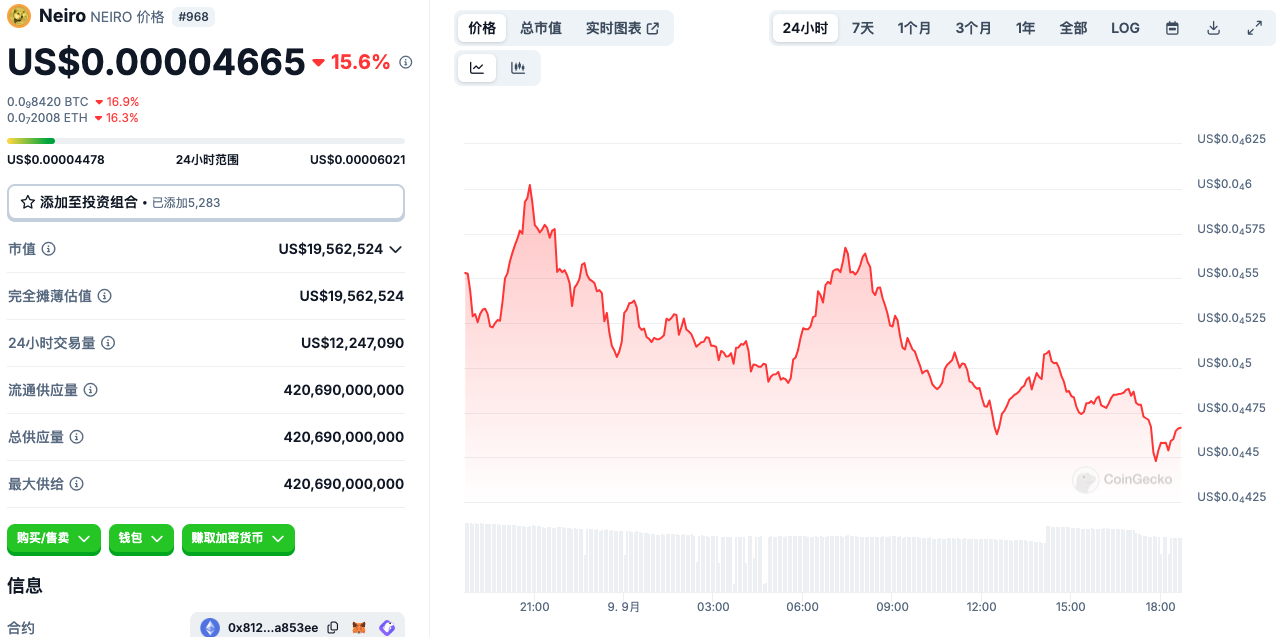Add token via MetaMask fox icon

point(359,628)
